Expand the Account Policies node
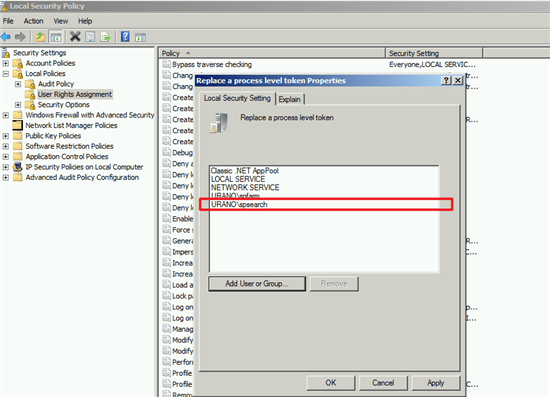The height and width of the screenshot is (397, 550). click(x=6, y=63)
